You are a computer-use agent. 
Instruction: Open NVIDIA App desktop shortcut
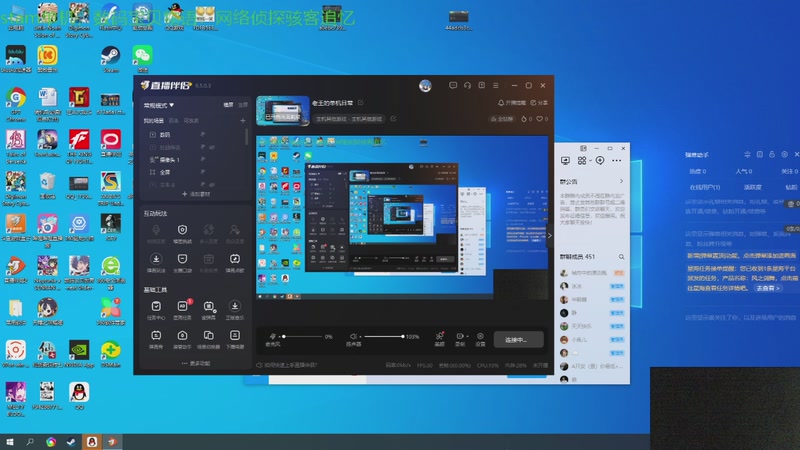point(79,354)
